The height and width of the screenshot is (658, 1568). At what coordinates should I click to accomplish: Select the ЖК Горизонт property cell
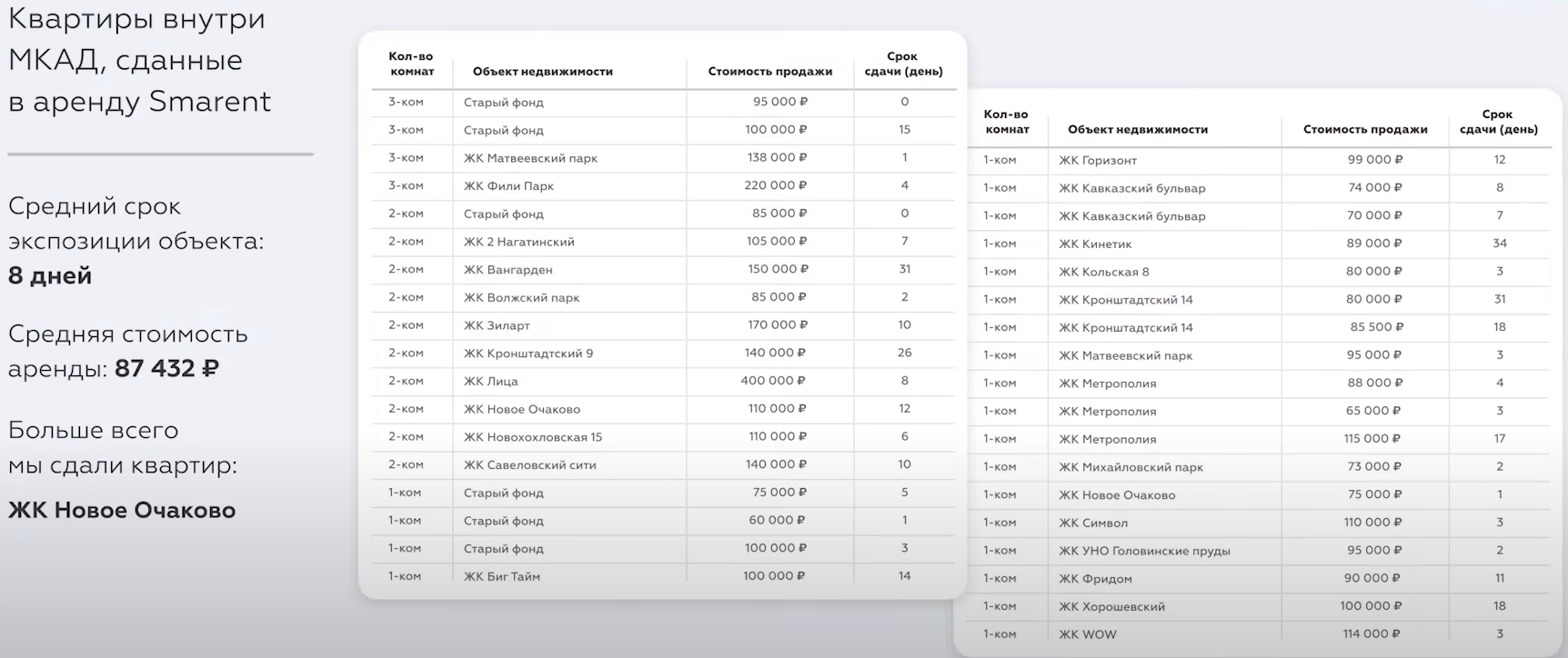(x=1098, y=161)
